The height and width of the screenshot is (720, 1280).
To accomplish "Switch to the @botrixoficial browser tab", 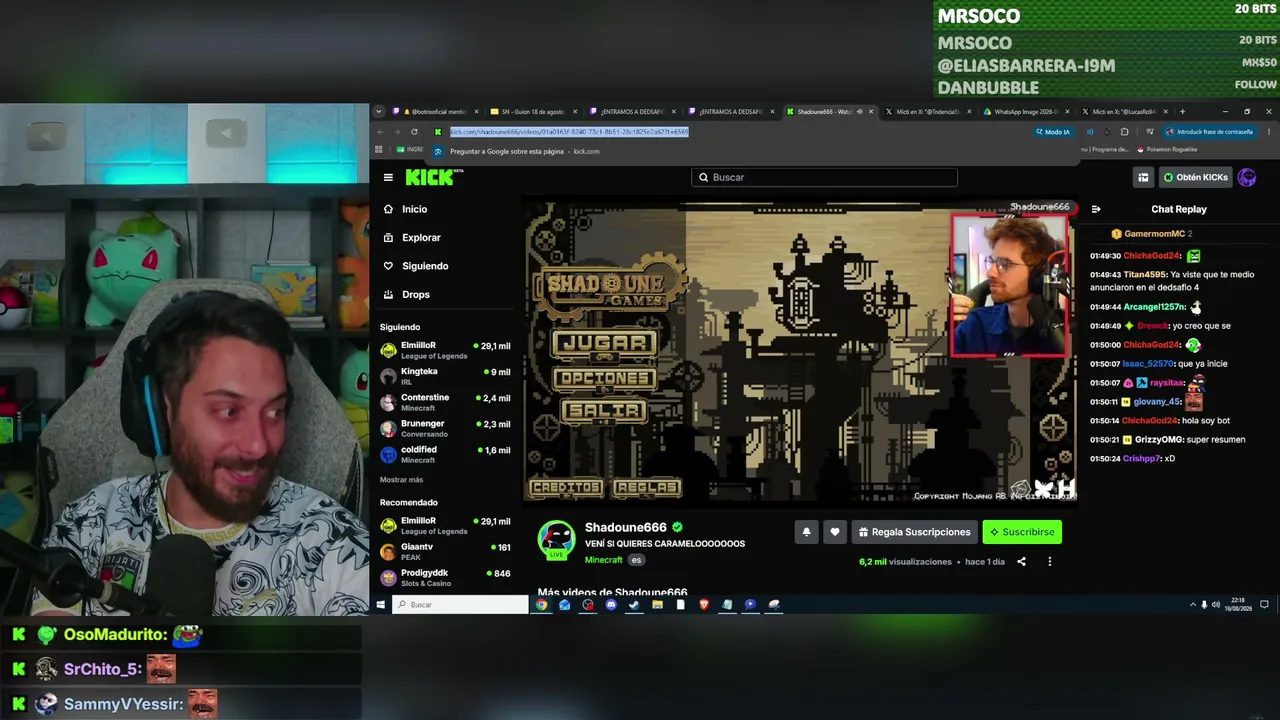I will pos(436,112).
